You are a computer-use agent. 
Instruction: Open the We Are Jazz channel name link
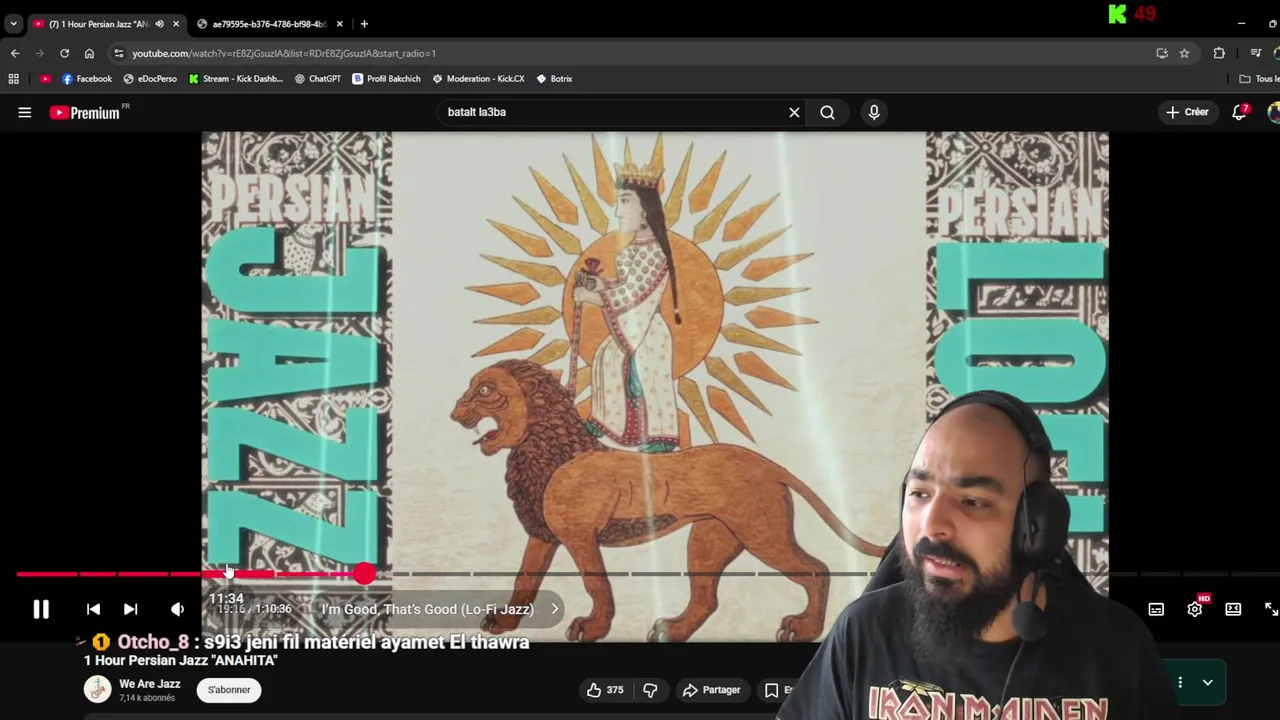coord(150,684)
